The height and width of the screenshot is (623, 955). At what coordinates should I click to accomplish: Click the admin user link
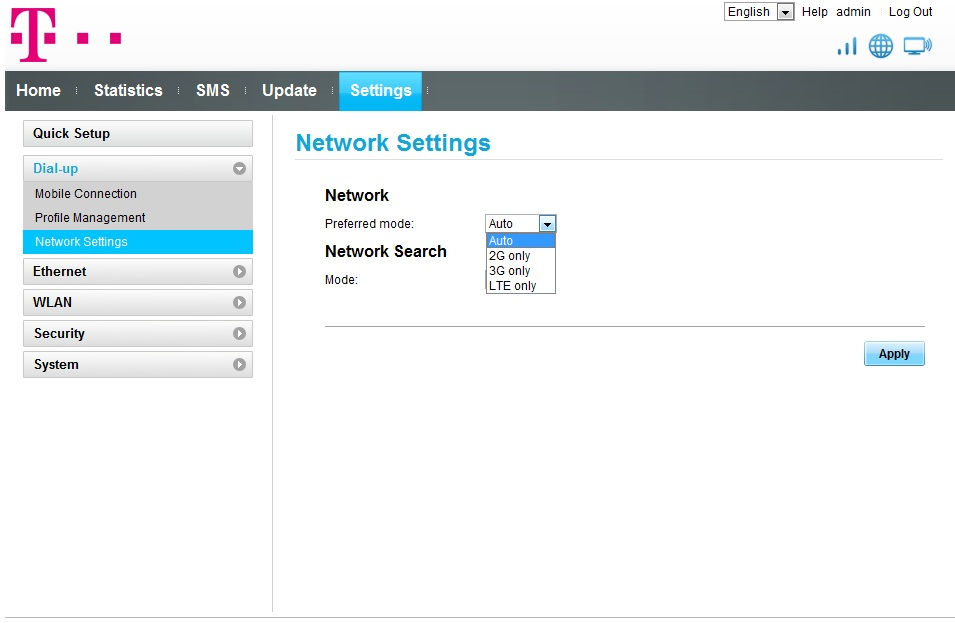pos(853,12)
